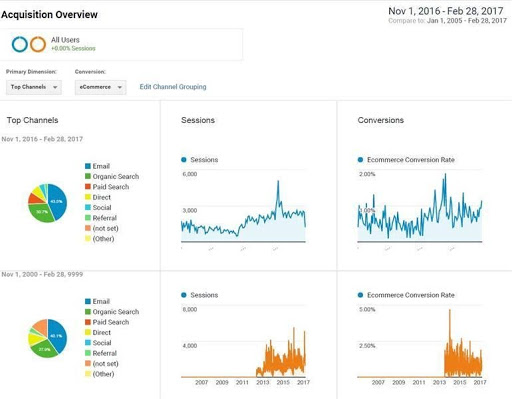Click the All Users segment label
Viewport: 512px width, 399px height.
coord(65,40)
